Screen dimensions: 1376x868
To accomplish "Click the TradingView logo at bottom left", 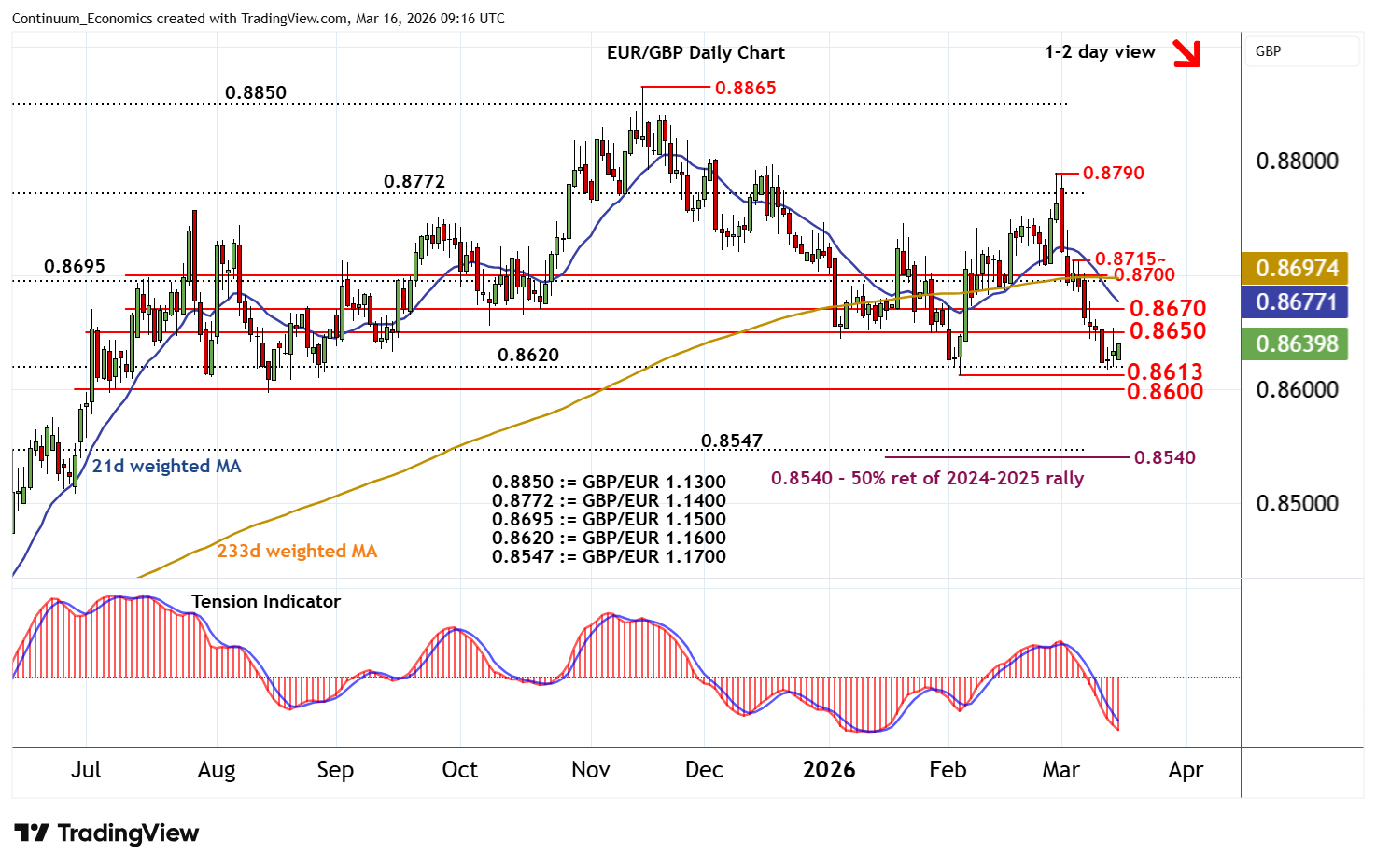I will coord(106,833).
